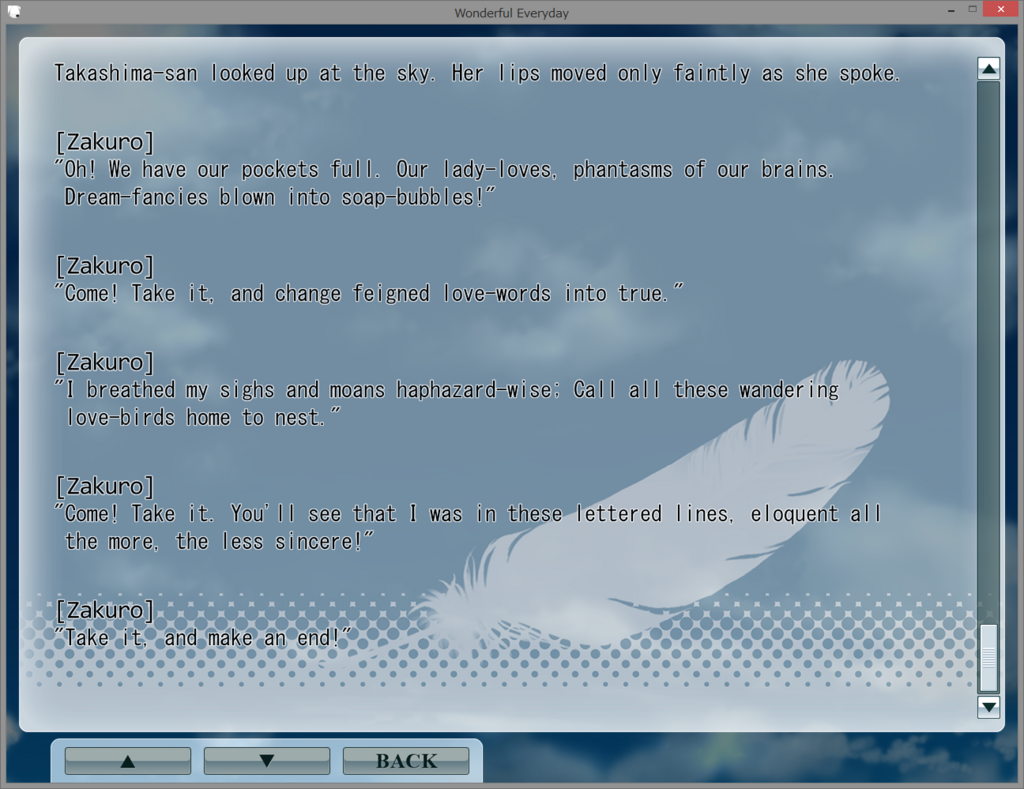Image resolution: width=1024 pixels, height=789 pixels.
Task: Select the narration line about Takashima-san
Action: click(477, 73)
